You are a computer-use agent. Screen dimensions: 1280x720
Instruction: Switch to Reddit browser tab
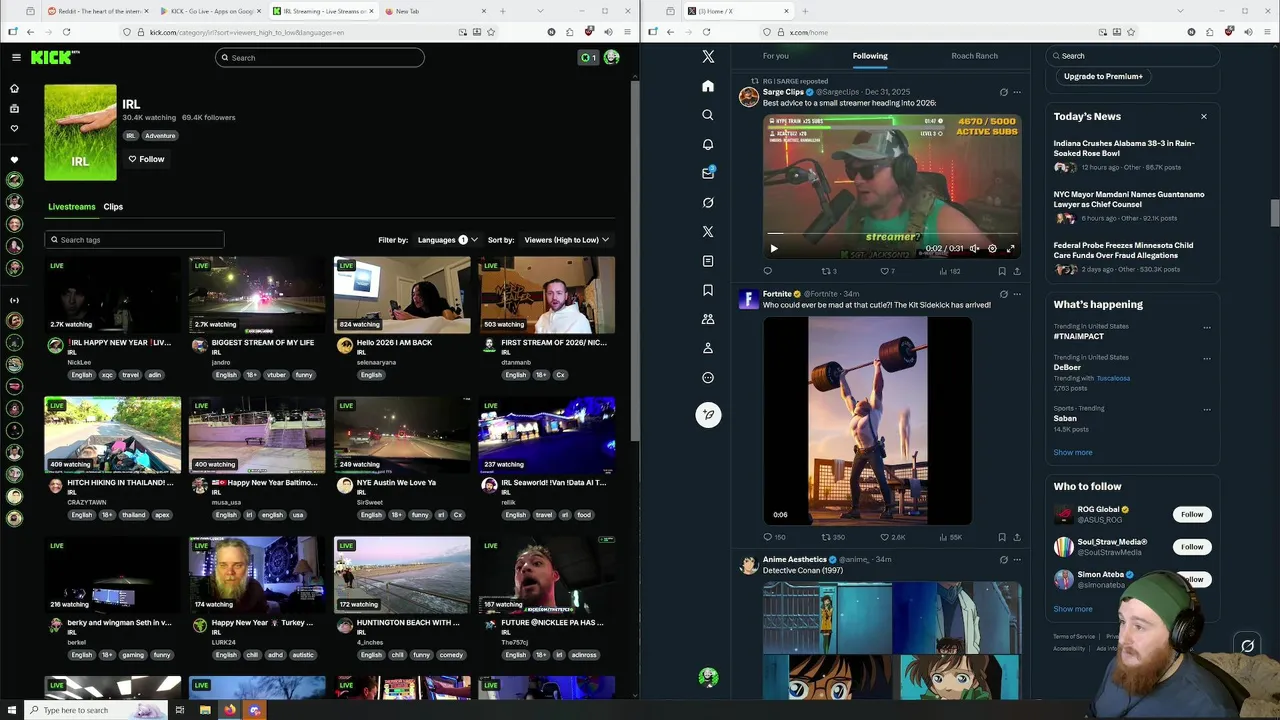pos(96,11)
